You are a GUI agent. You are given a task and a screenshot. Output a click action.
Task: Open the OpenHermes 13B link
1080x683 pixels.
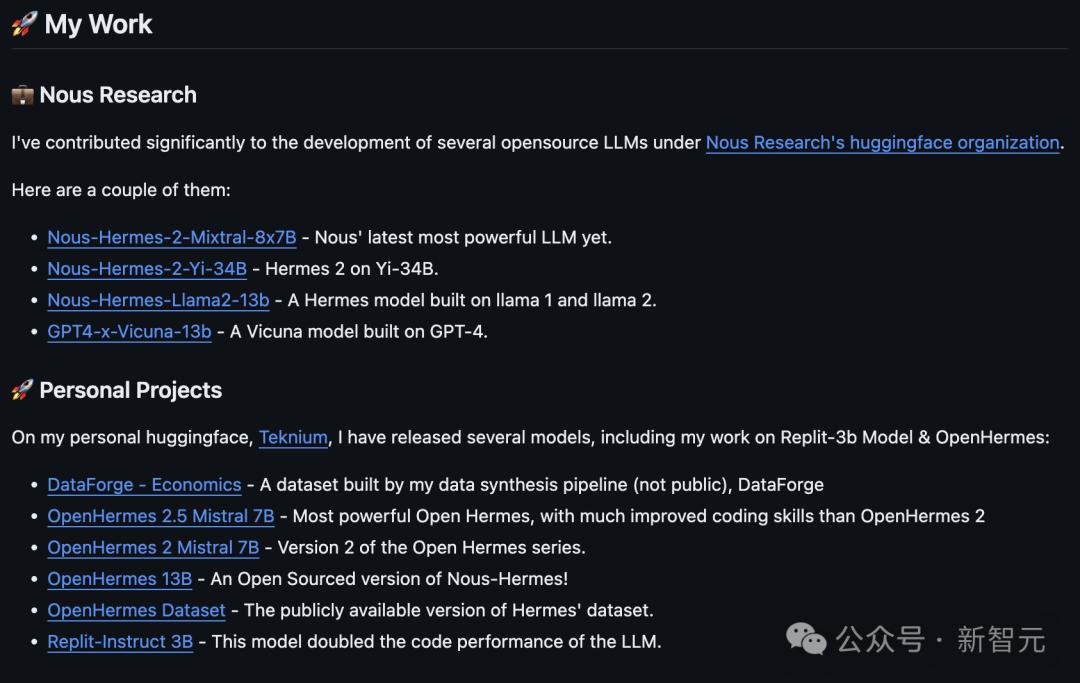(119, 578)
